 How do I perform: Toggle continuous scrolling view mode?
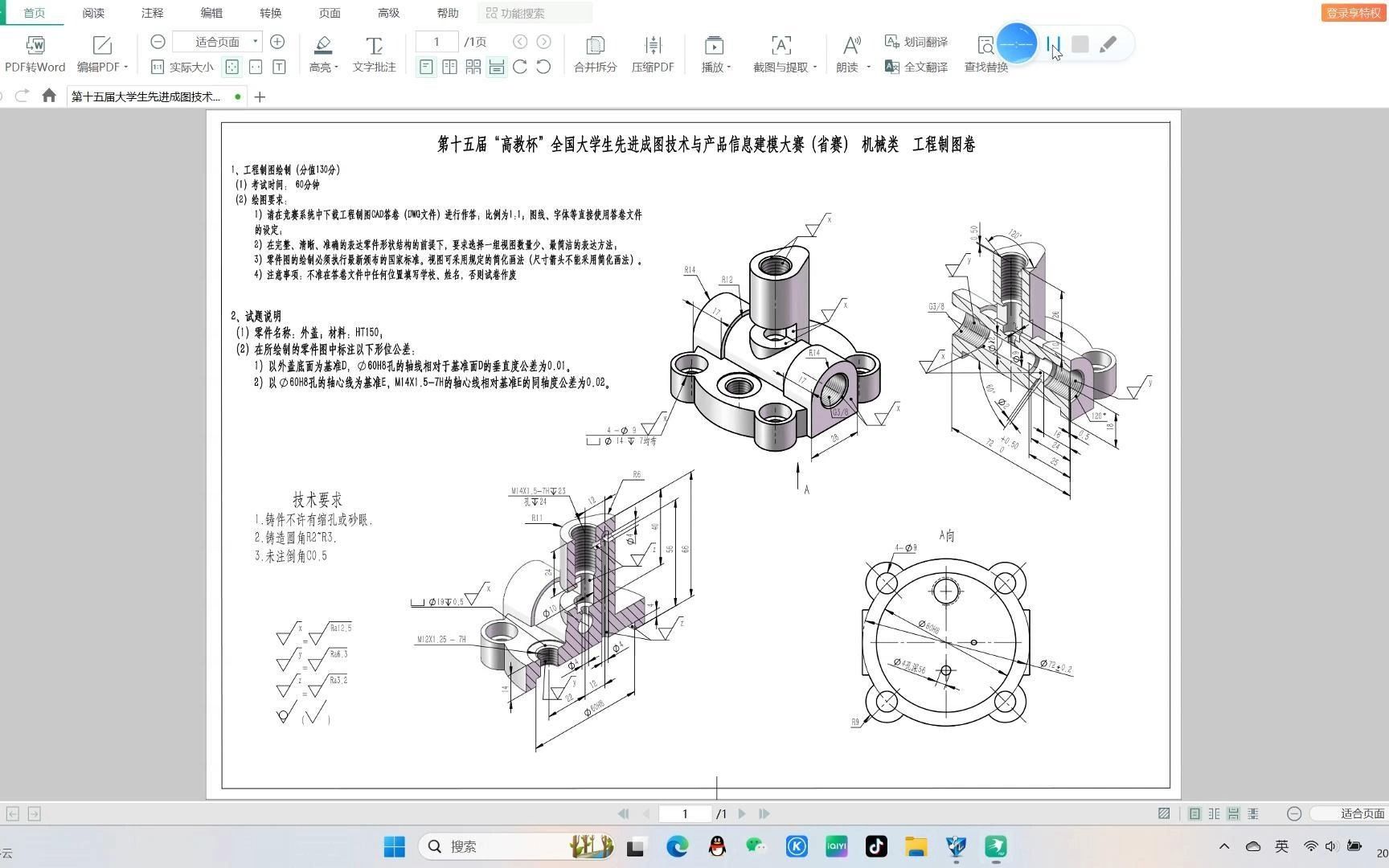coord(497,67)
